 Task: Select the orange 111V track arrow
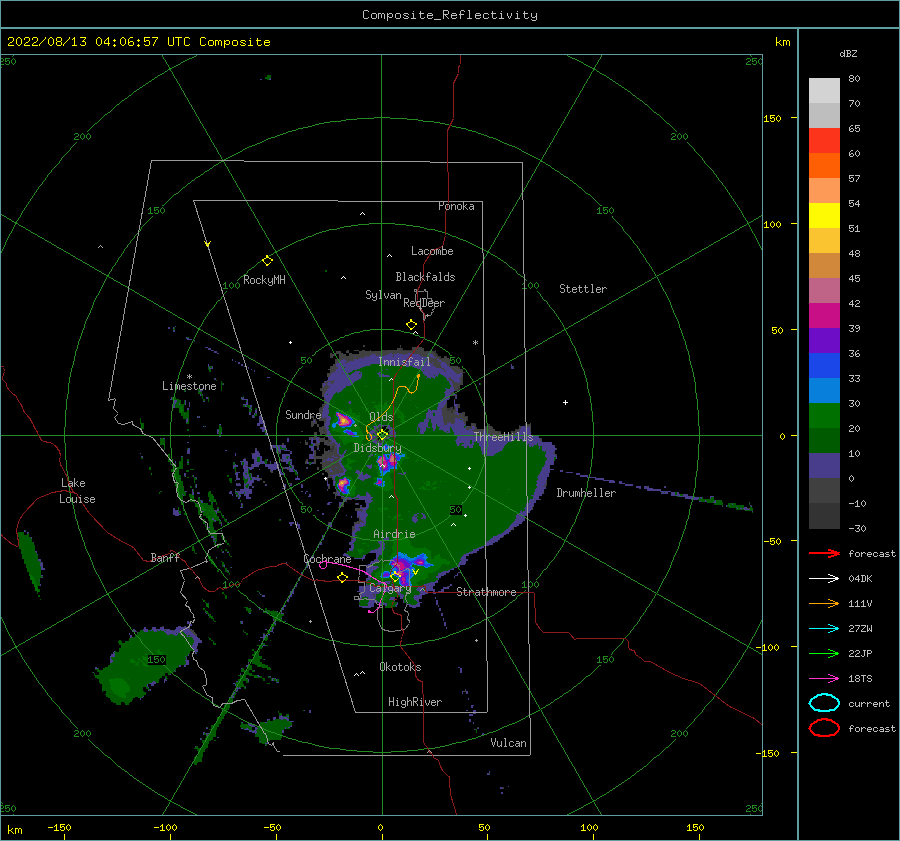824,603
